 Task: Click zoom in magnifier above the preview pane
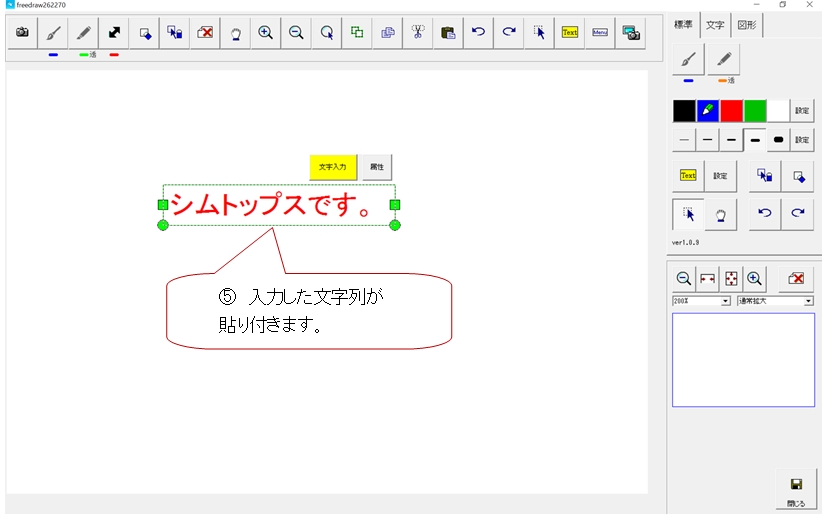(754, 279)
